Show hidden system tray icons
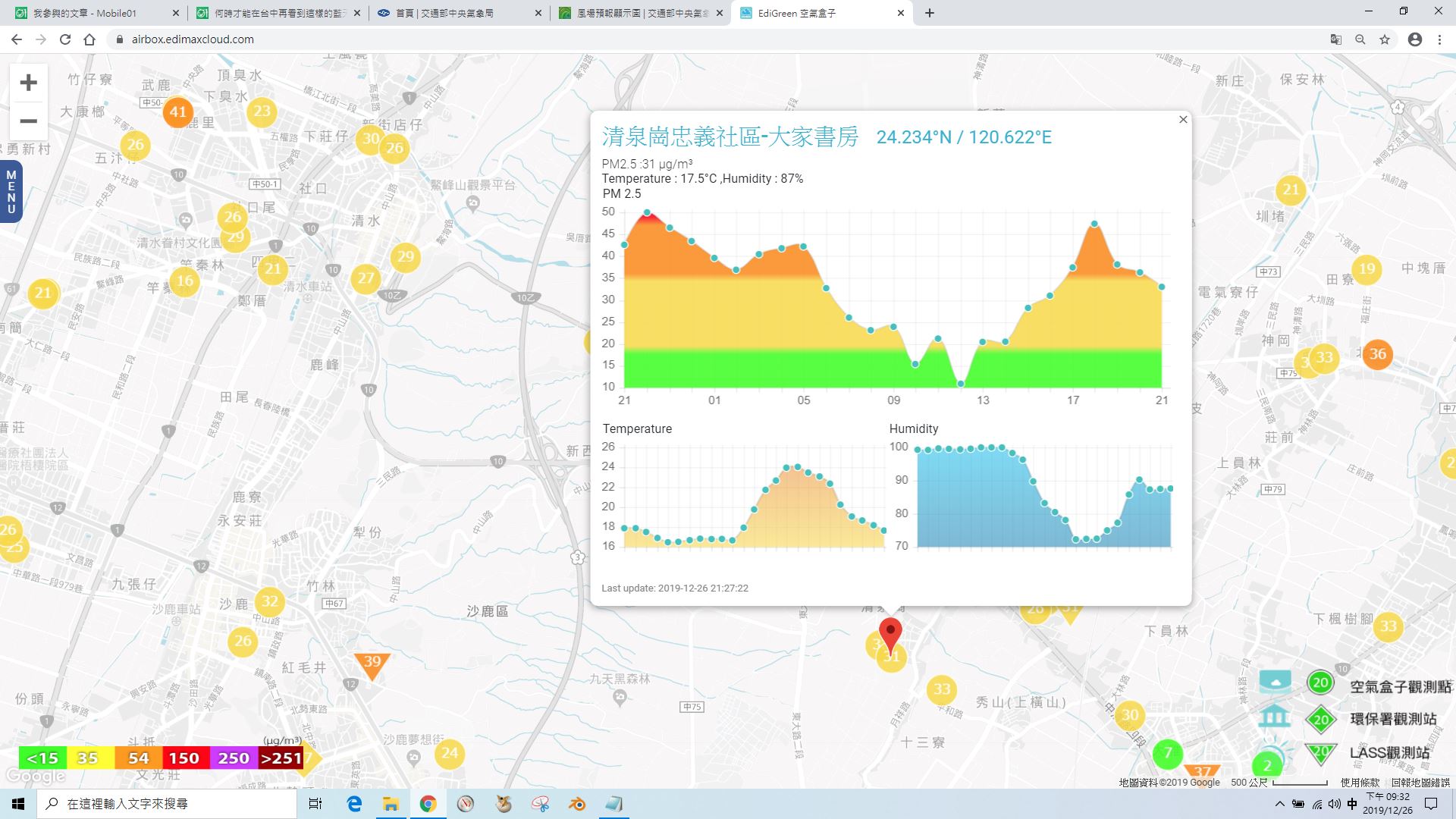This screenshot has width=1456, height=819. [x=1280, y=804]
